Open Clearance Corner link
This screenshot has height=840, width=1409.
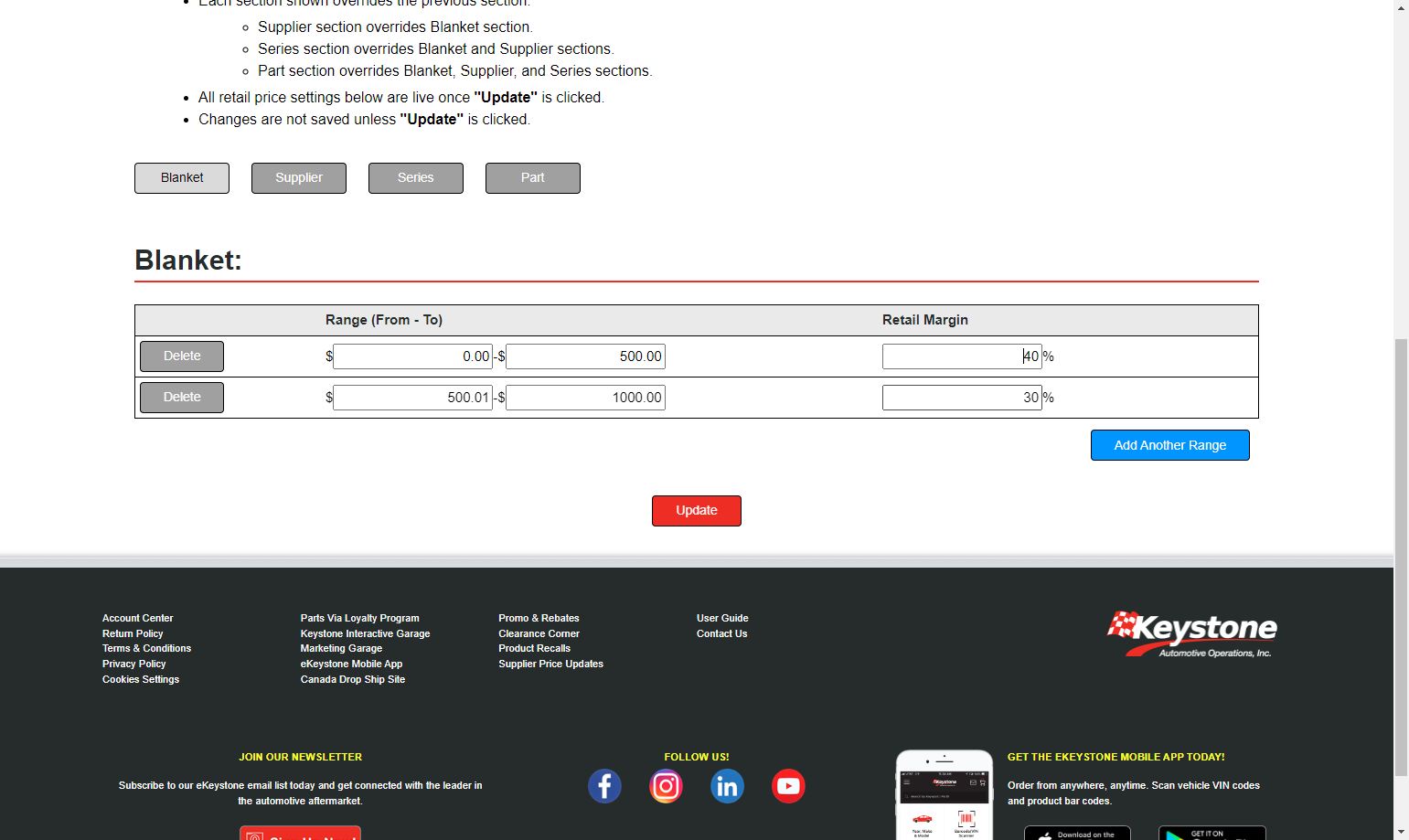[x=539, y=634]
